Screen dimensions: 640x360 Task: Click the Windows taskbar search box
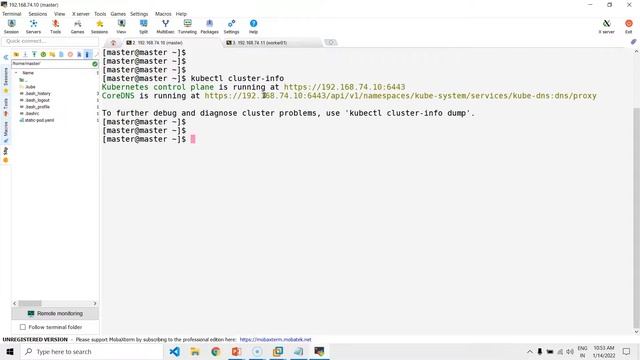click(92, 351)
